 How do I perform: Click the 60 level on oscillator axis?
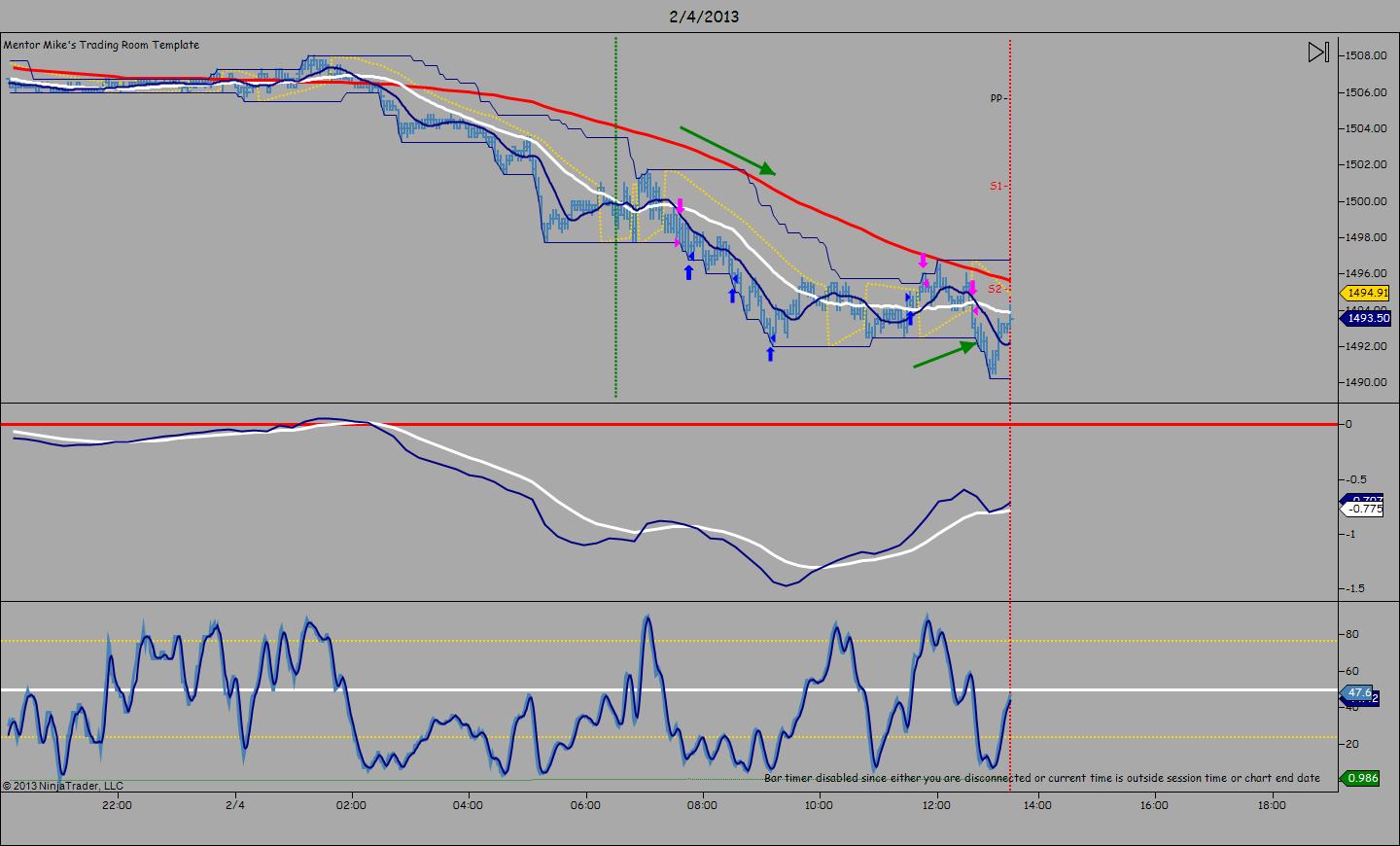tap(1351, 671)
